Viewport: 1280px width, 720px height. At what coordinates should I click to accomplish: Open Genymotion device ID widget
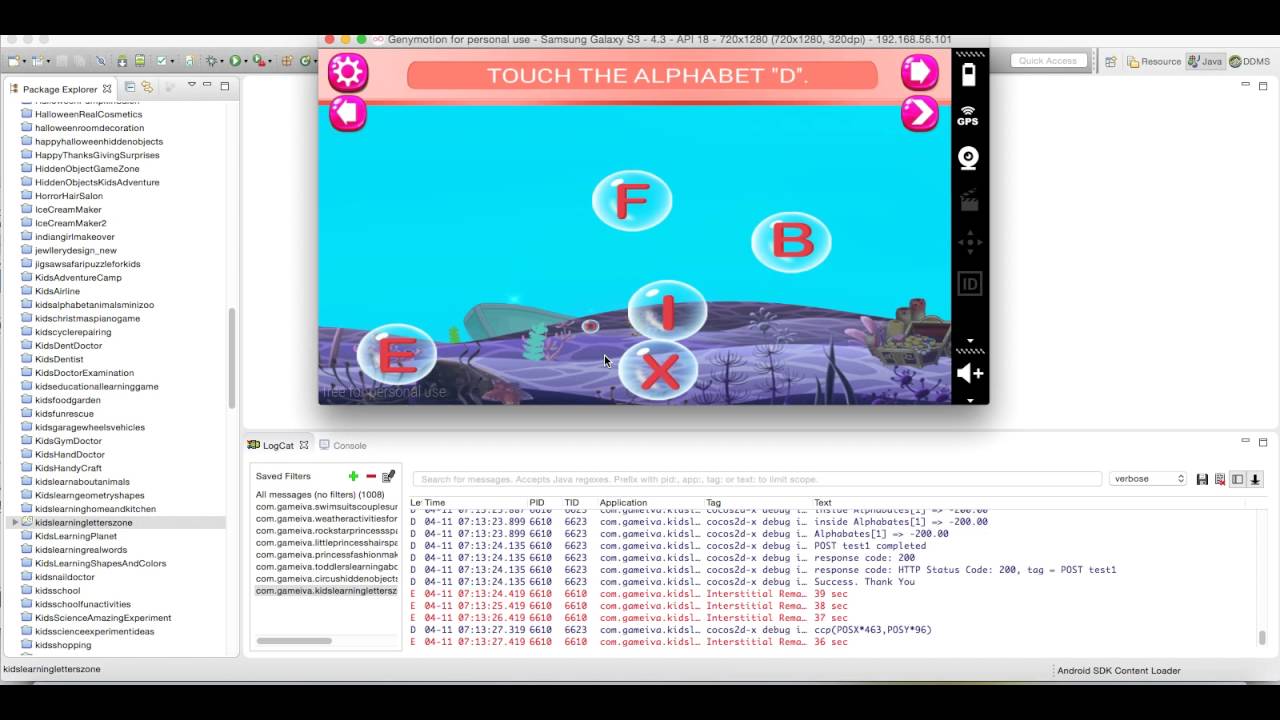(x=969, y=284)
